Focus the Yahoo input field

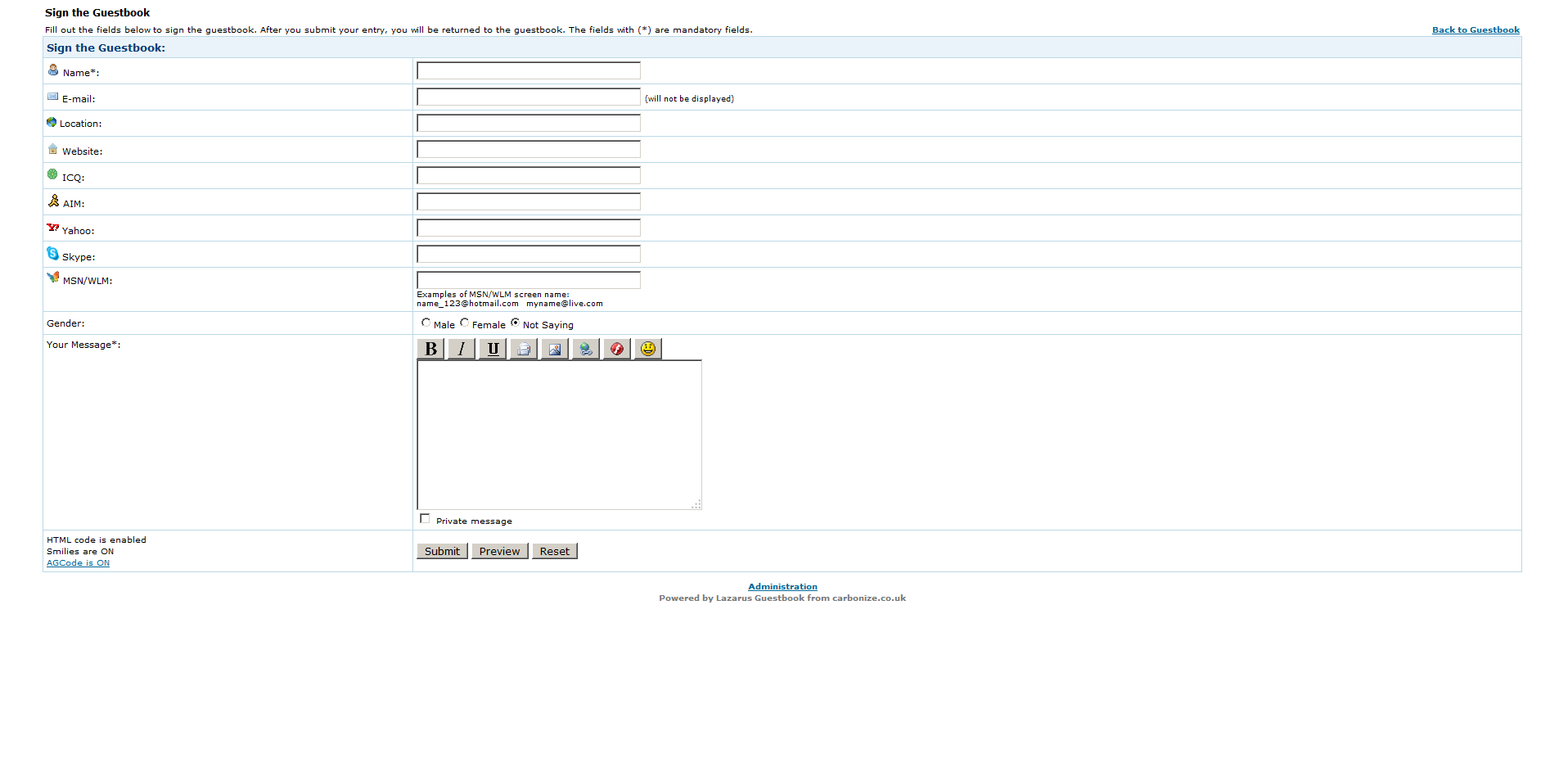pos(529,228)
